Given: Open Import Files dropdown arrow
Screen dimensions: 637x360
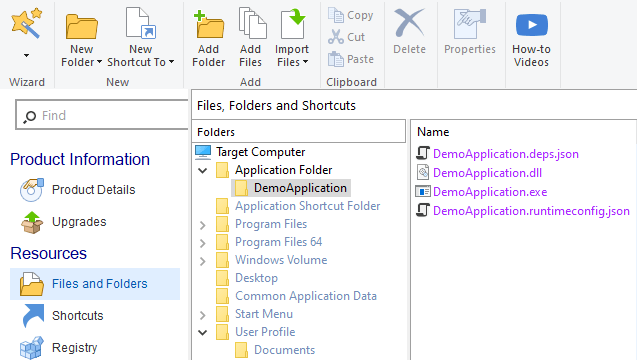Looking at the screenshot, I should tap(306, 62).
